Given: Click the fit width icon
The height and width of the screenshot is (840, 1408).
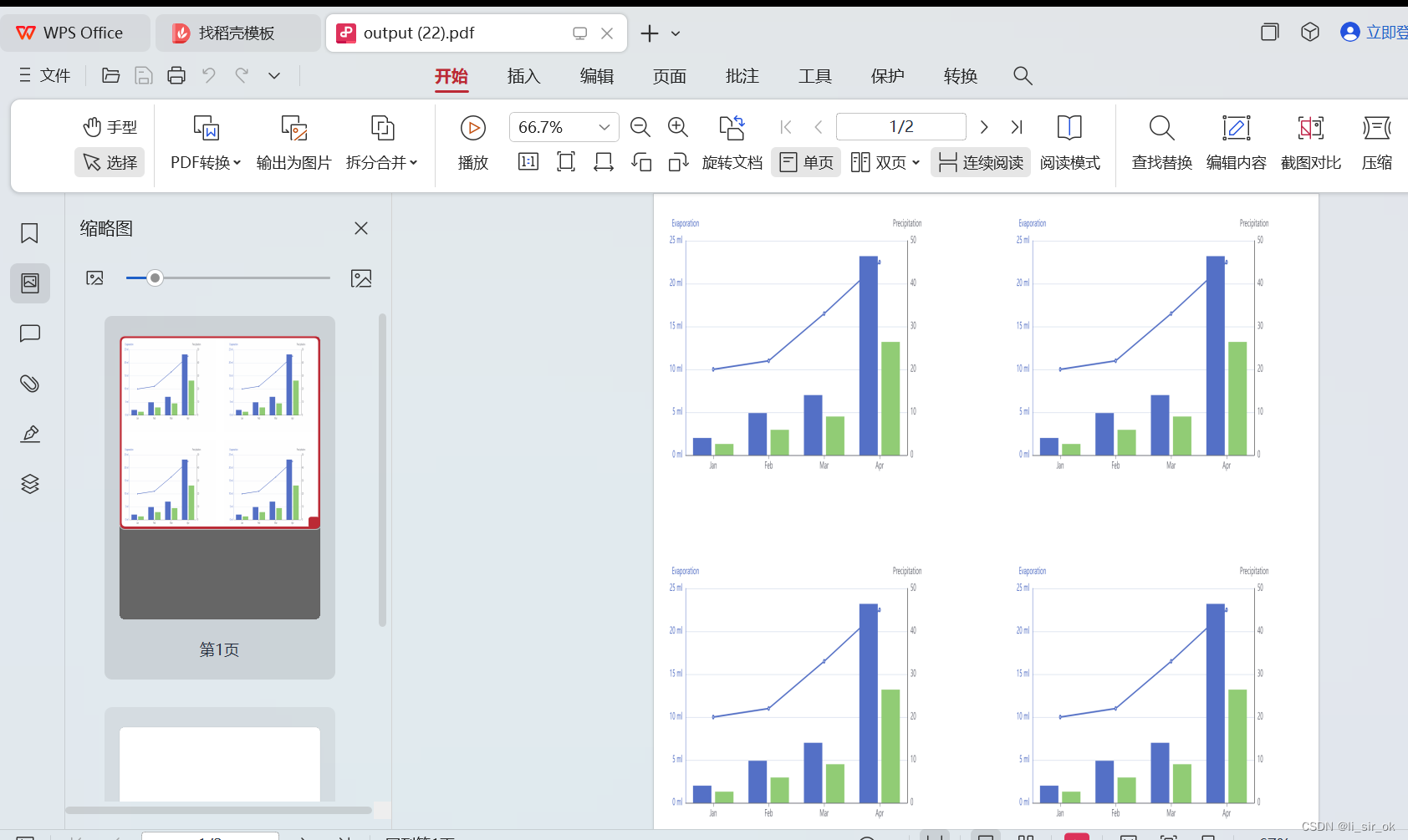Looking at the screenshot, I should (604, 161).
